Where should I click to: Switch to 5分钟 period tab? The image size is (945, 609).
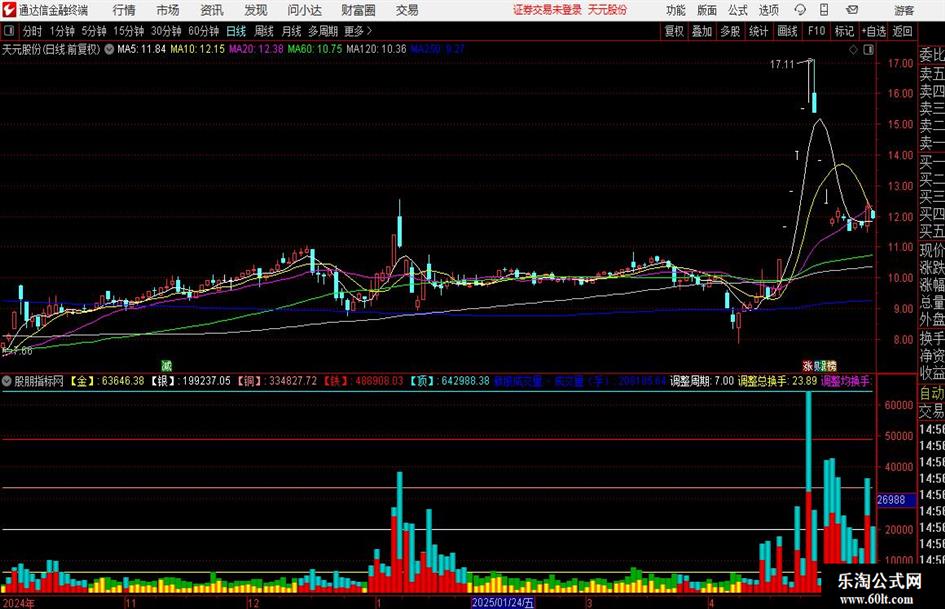pyautogui.click(x=94, y=31)
